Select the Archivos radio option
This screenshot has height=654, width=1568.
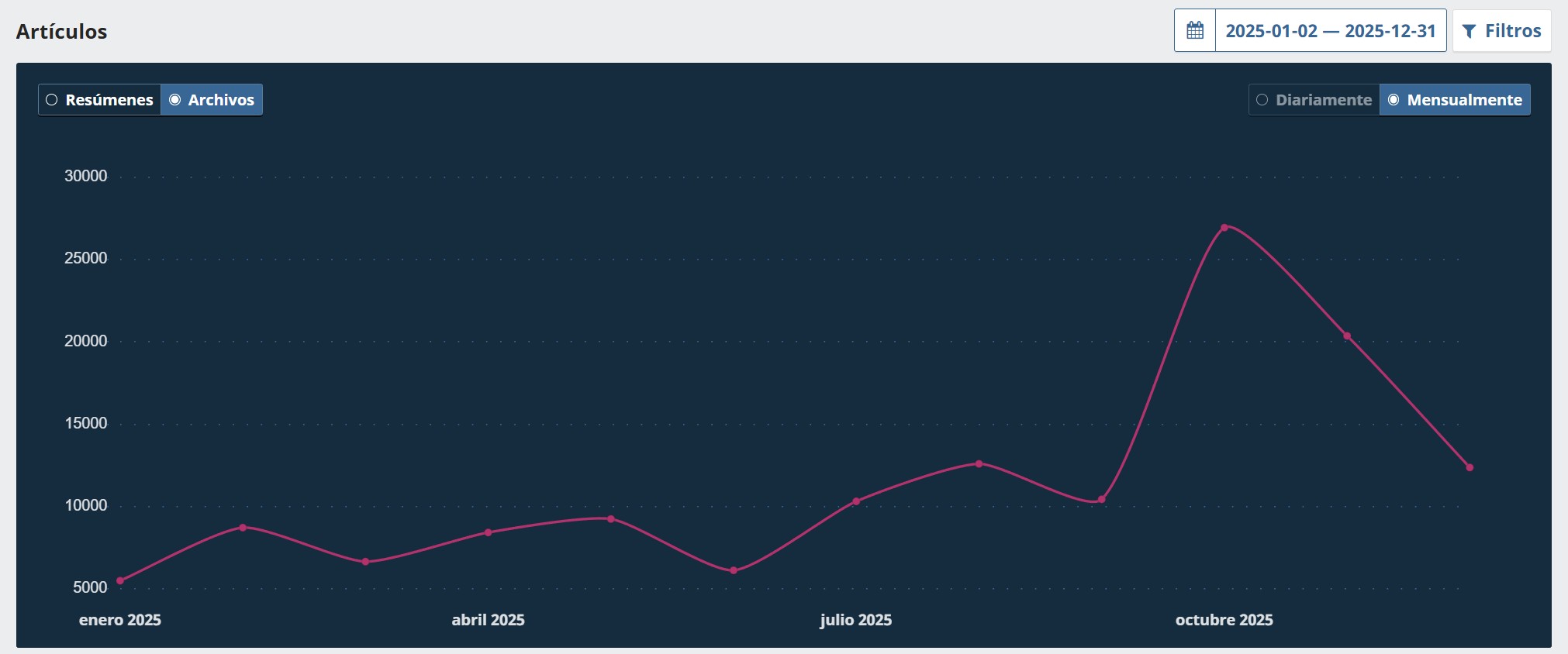(x=212, y=100)
